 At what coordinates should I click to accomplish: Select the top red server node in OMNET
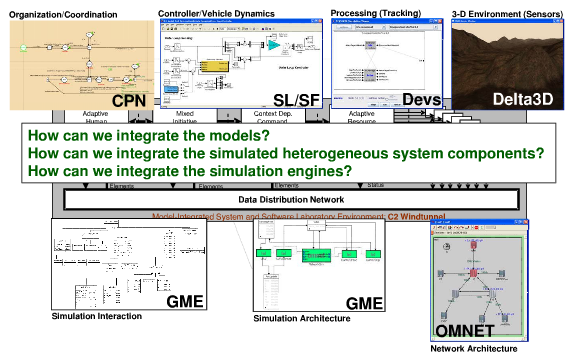pos(473,245)
